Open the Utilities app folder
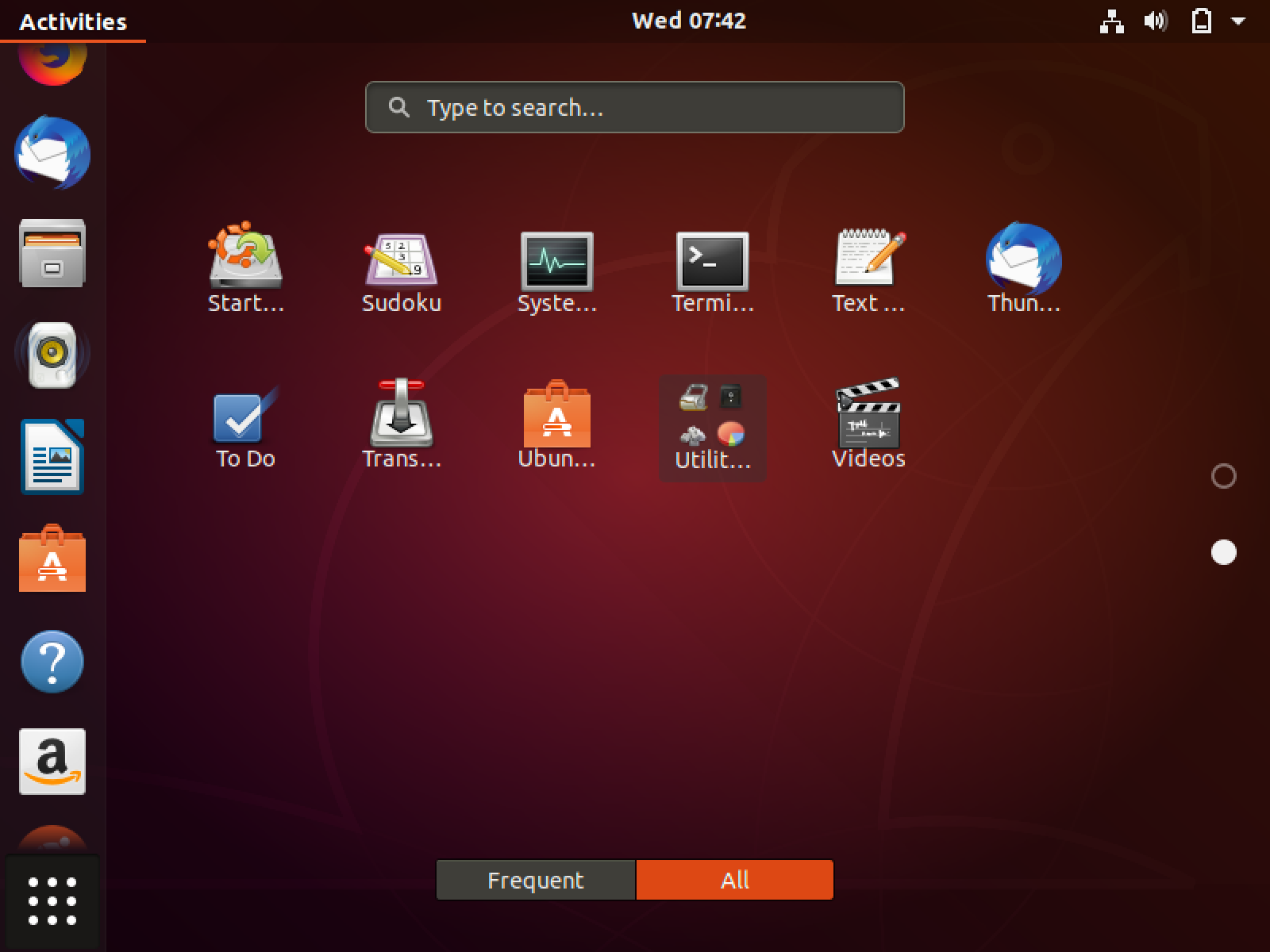 [x=712, y=428]
